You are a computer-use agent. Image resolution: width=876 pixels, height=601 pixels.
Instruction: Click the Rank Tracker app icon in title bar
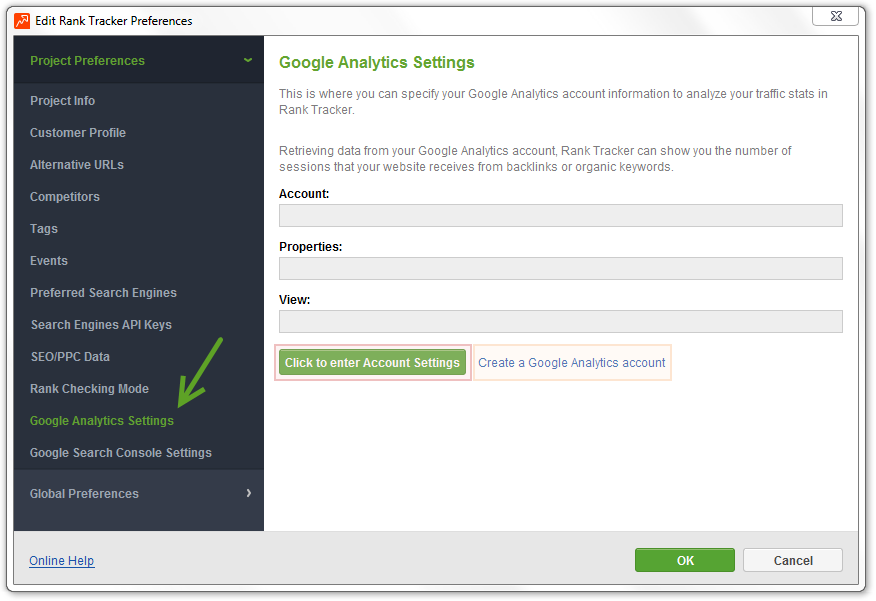22,21
